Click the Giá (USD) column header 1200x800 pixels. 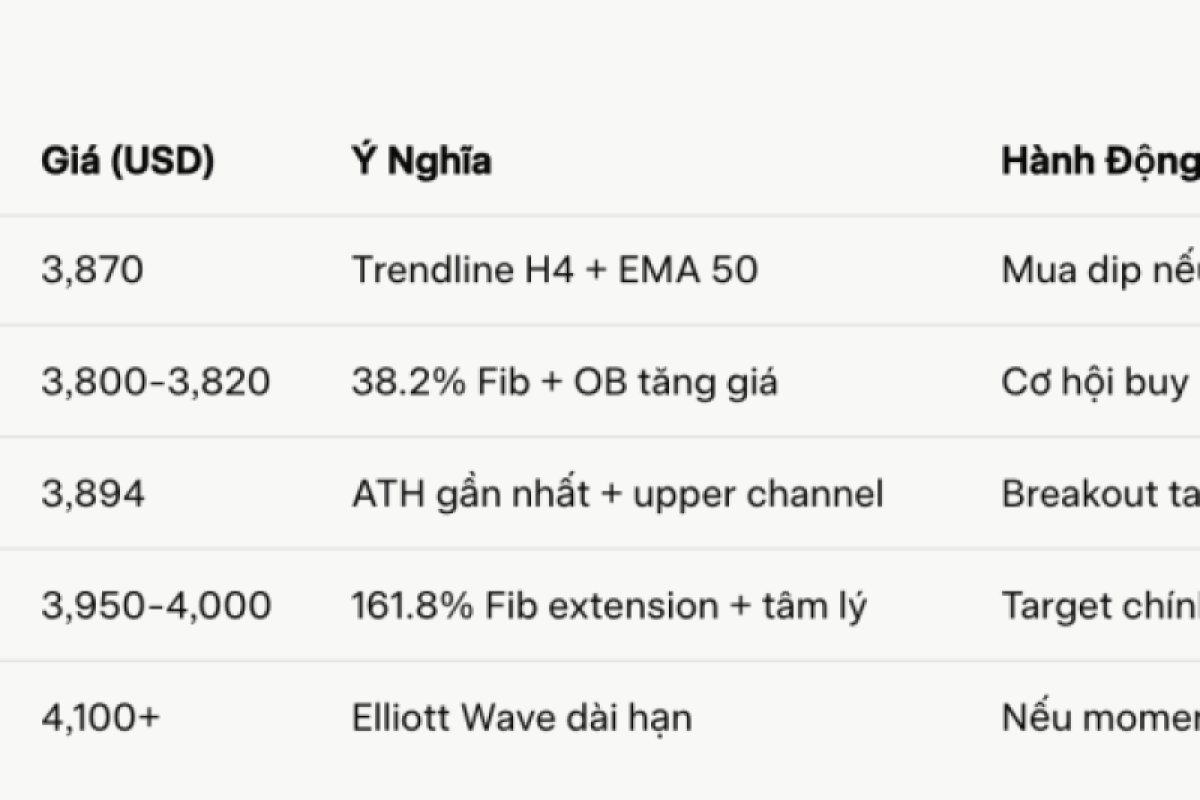(128, 162)
